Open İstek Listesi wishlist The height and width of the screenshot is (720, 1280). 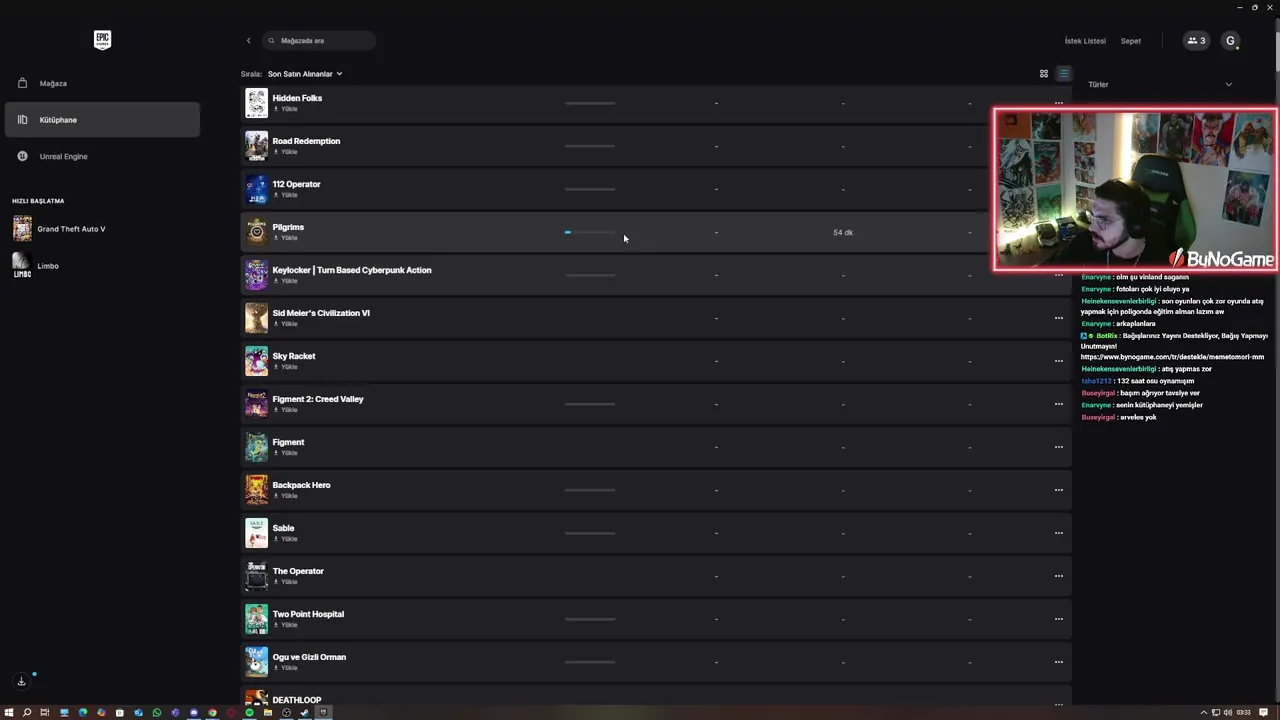(1085, 41)
